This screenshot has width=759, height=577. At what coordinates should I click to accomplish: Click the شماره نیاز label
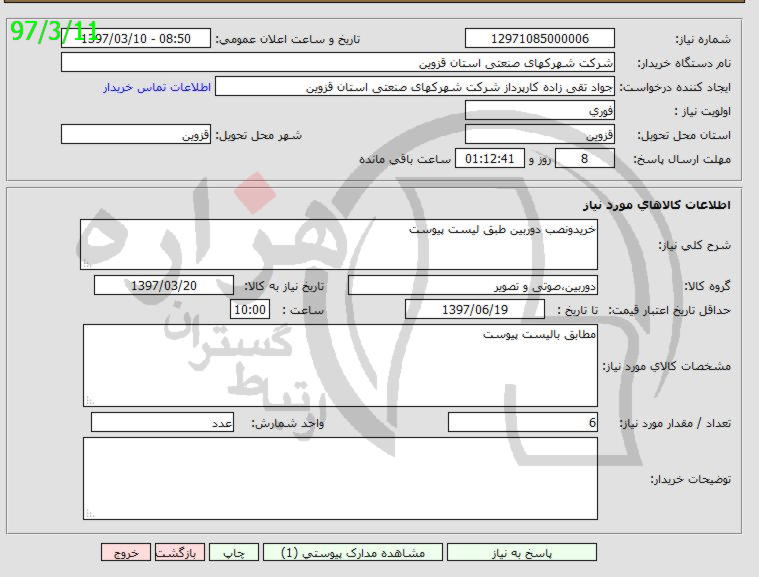(703, 39)
